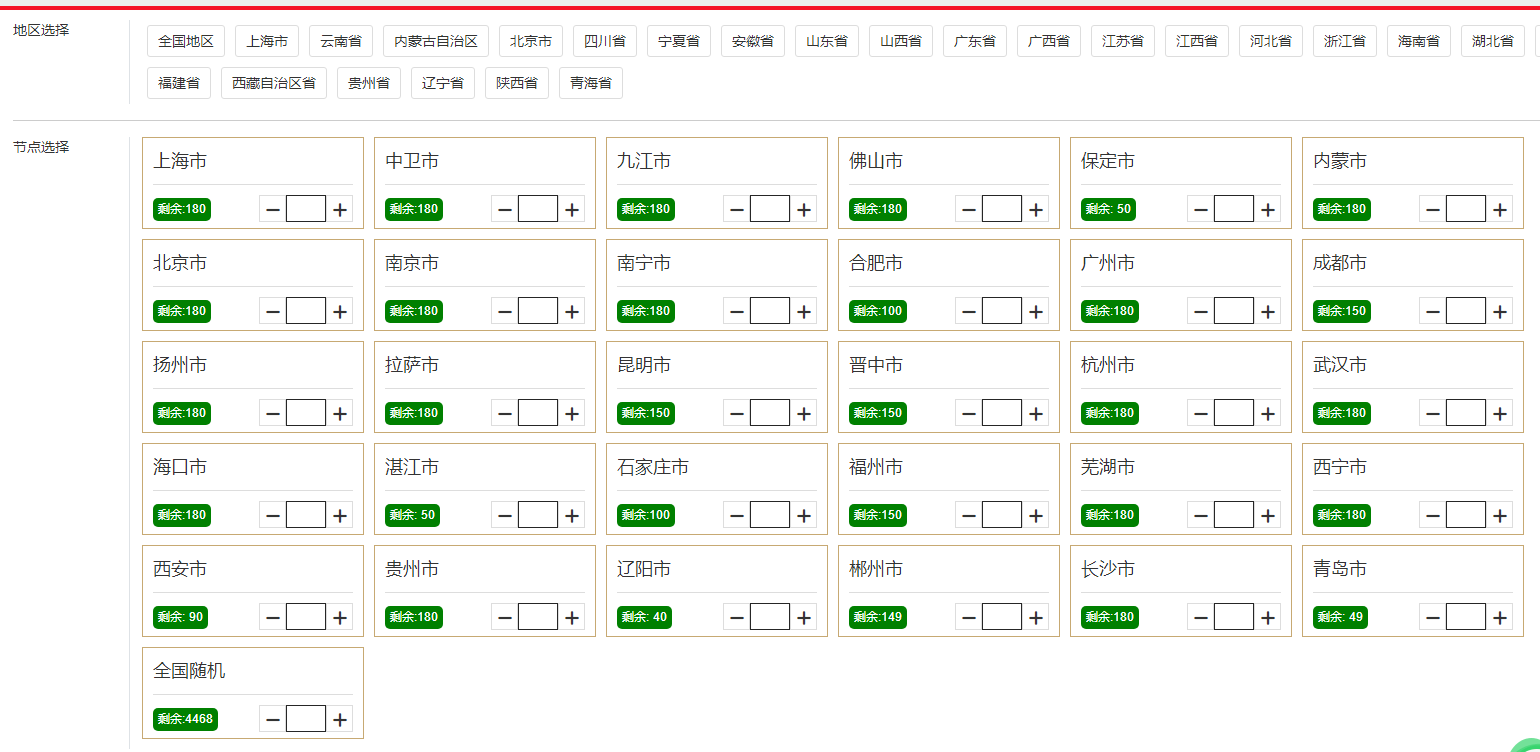The image size is (1540, 752).
Task: Click plus on 海口市 card
Action: 340,515
